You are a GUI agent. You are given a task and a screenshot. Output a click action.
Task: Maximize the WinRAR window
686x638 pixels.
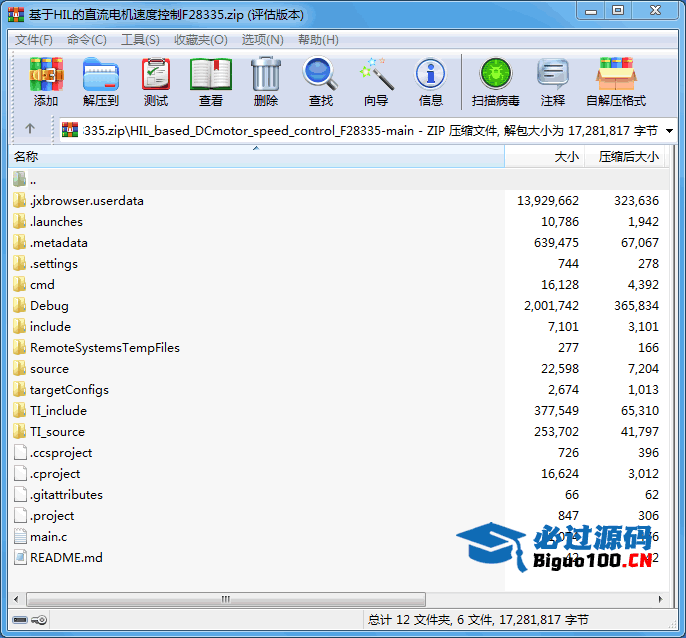[x=618, y=11]
